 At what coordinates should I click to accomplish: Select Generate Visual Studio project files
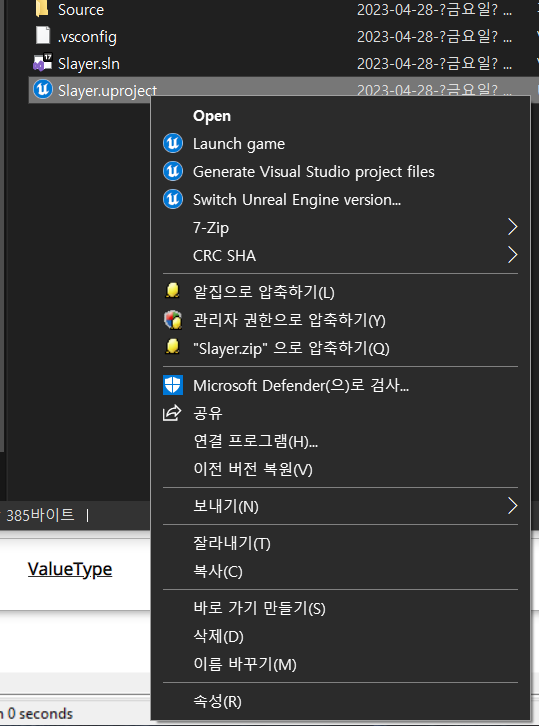(340, 171)
